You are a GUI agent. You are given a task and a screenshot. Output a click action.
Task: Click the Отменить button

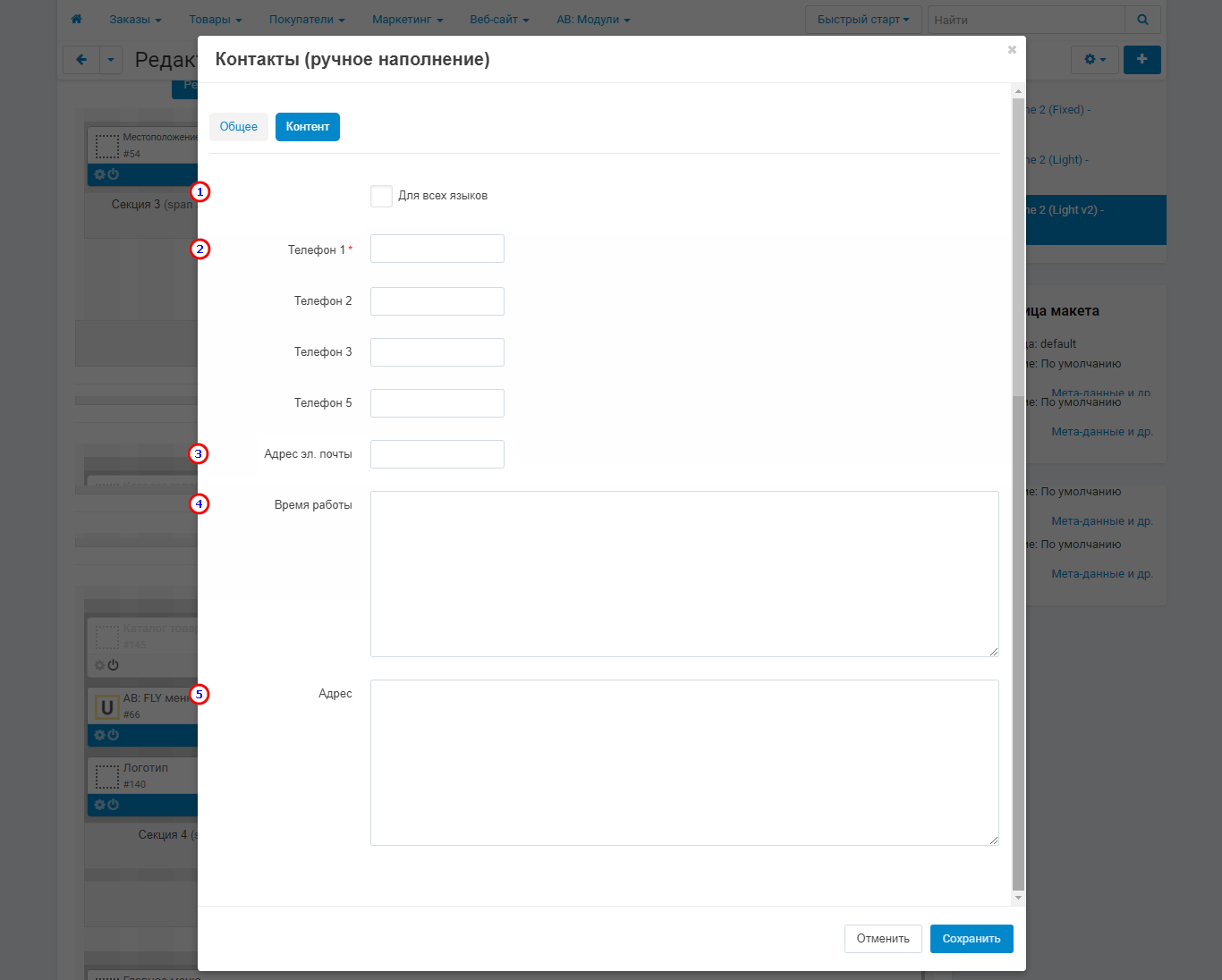point(882,939)
